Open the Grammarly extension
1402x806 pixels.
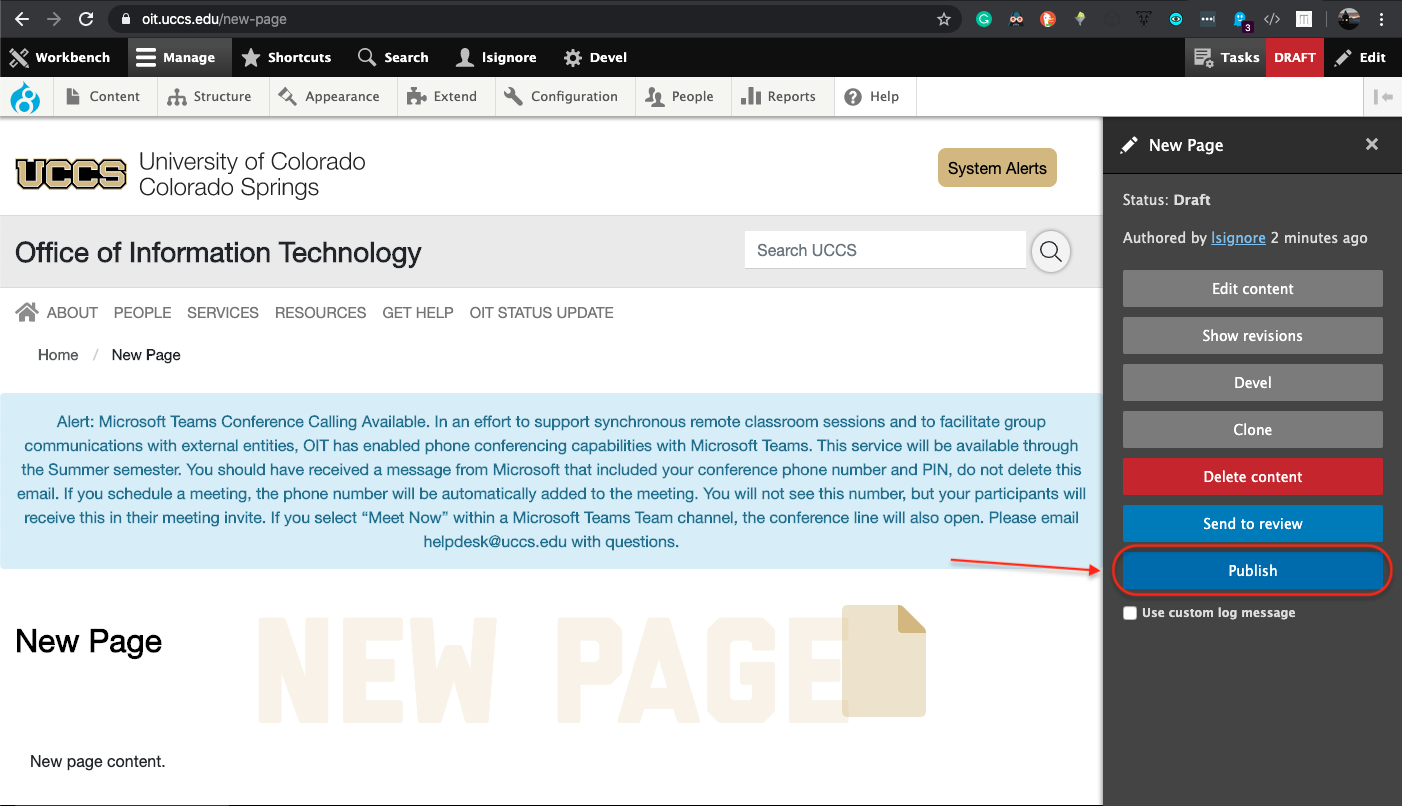[x=984, y=19]
